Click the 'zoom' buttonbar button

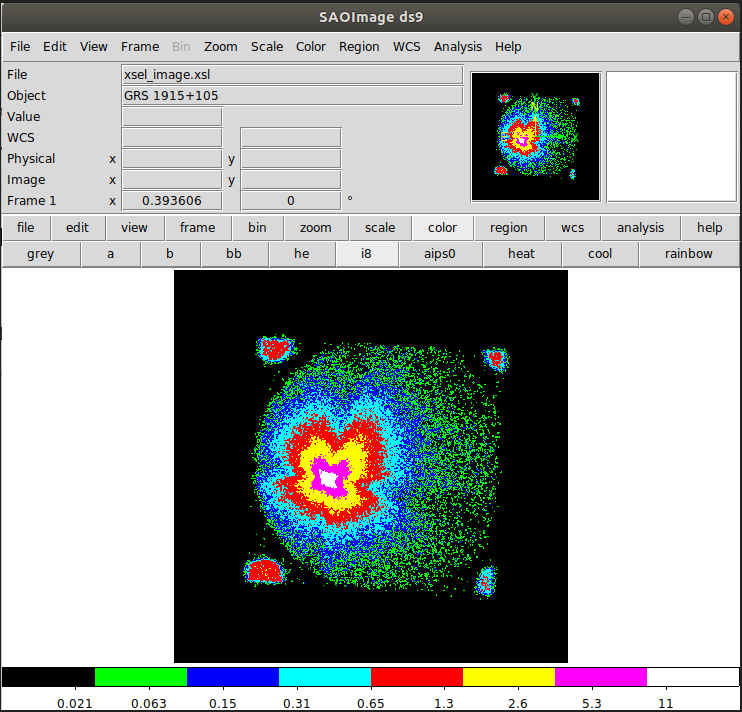[x=315, y=228]
